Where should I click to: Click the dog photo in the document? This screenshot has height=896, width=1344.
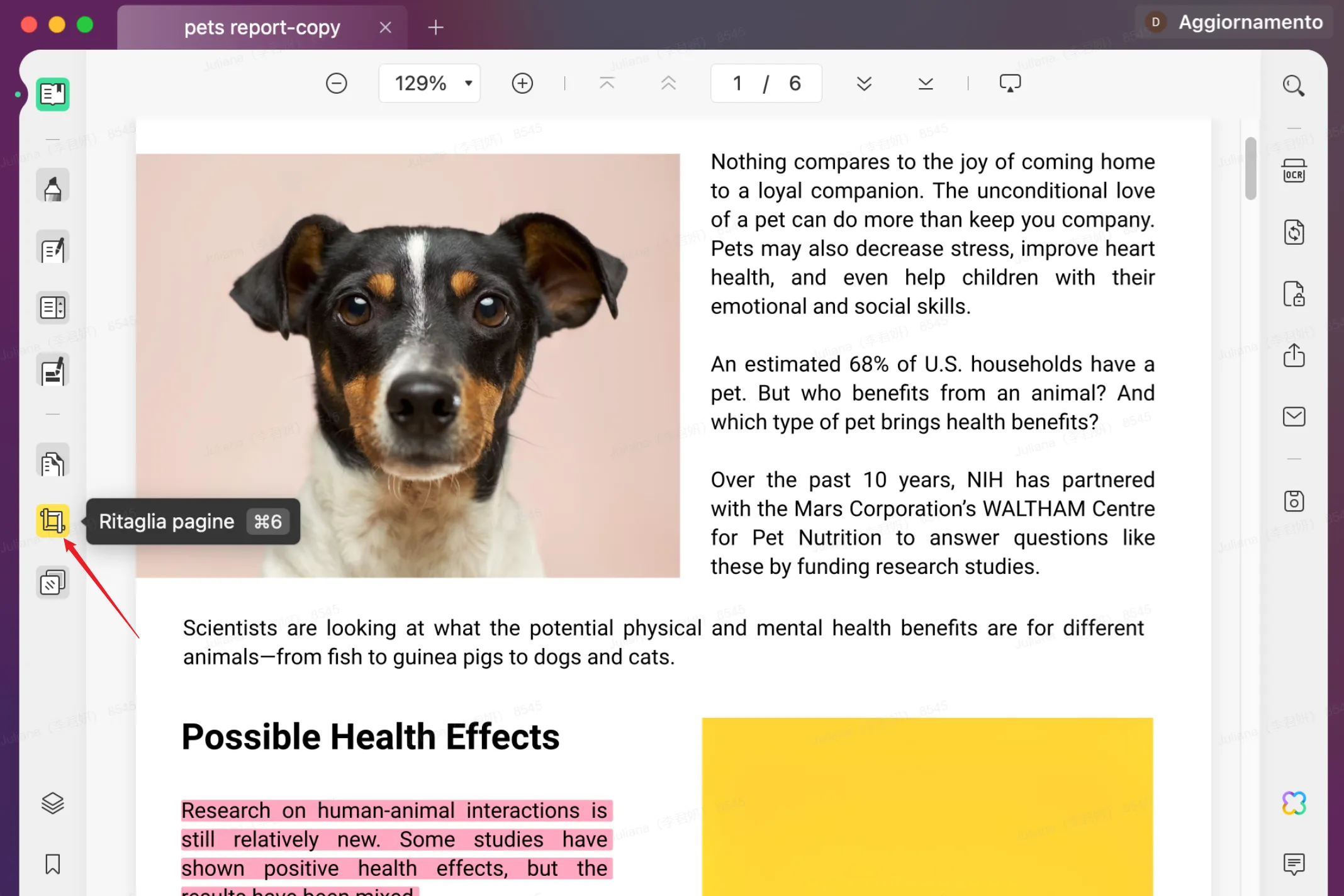tap(408, 366)
